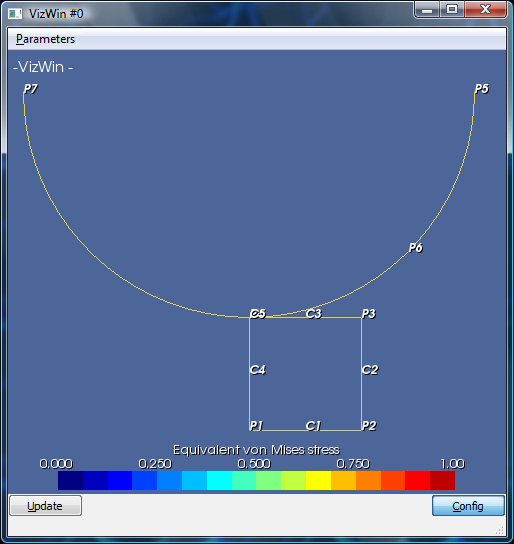514x544 pixels.
Task: Click the 0.250 legend value
Action: (155, 464)
